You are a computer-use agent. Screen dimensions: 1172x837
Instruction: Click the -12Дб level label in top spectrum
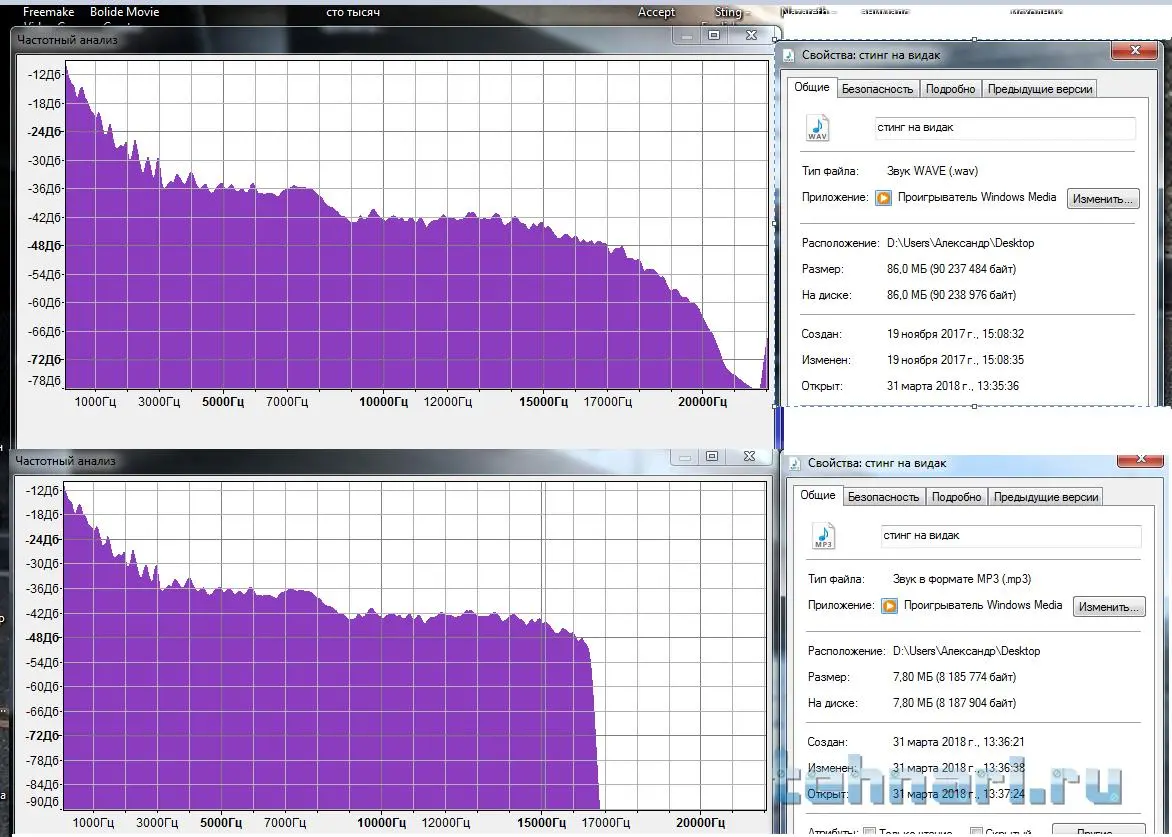[44, 75]
